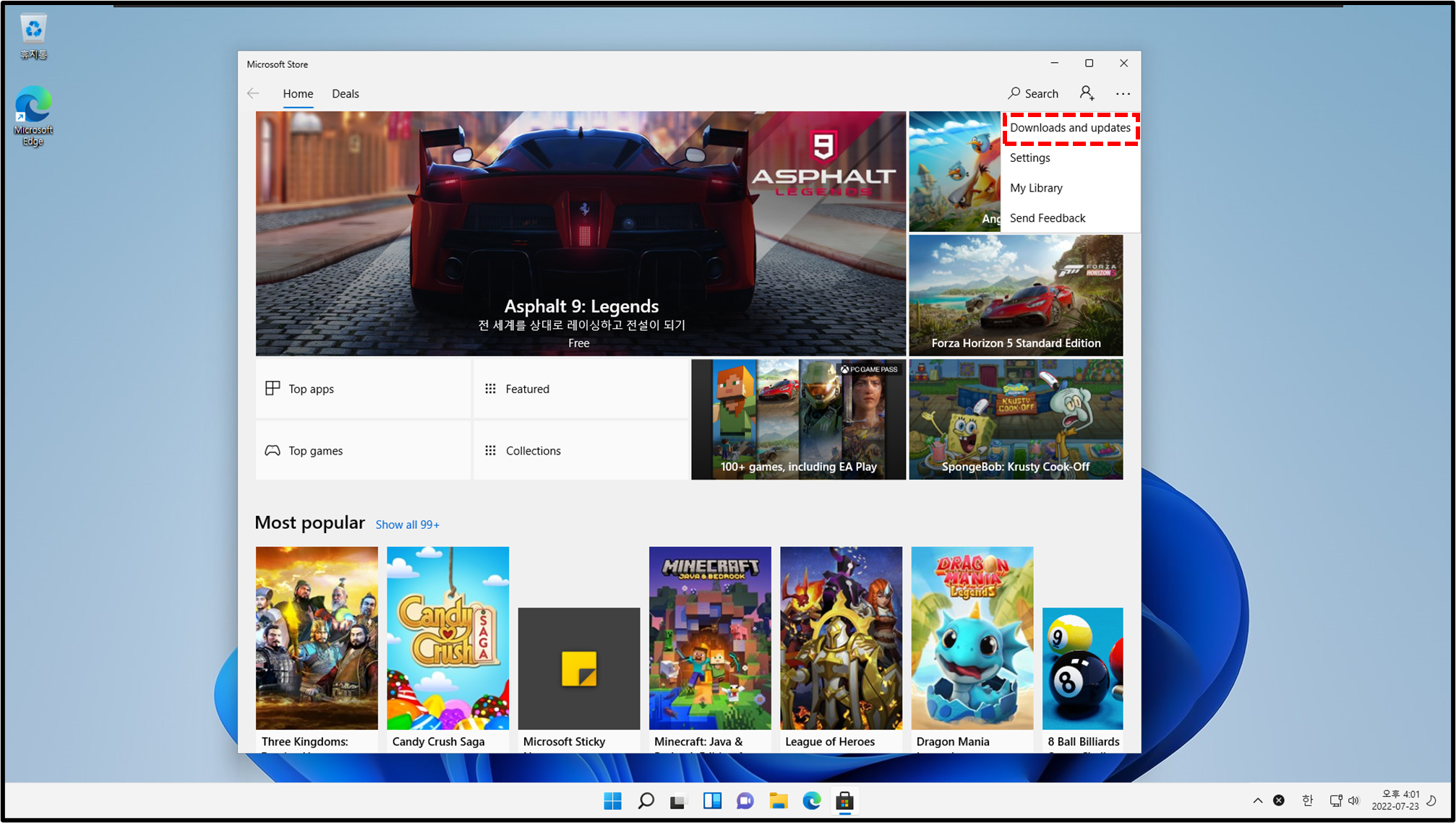This screenshot has width=1456, height=823.
Task: Click the taskbar clock and date
Action: point(1396,800)
